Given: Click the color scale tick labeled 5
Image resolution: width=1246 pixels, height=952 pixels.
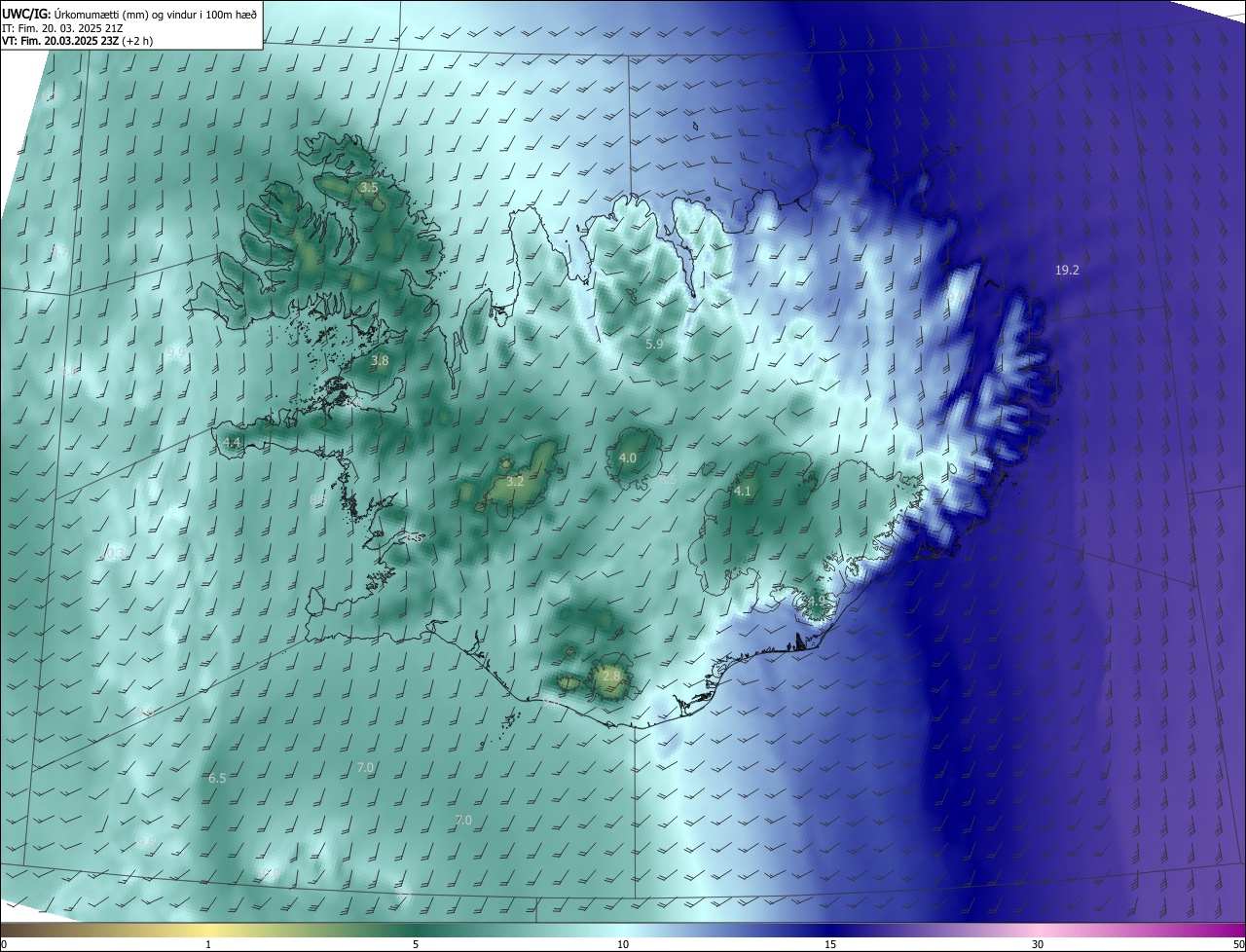Looking at the screenshot, I should pos(416,944).
